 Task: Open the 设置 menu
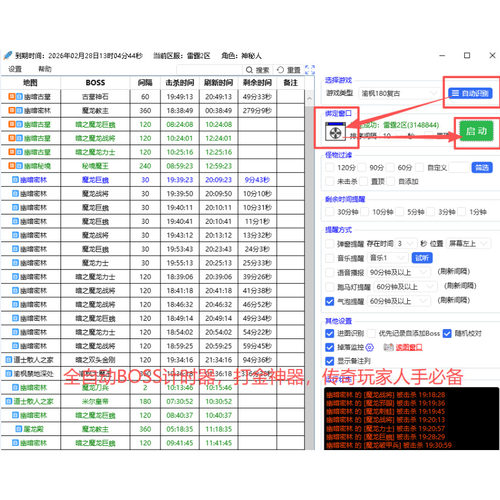point(15,69)
